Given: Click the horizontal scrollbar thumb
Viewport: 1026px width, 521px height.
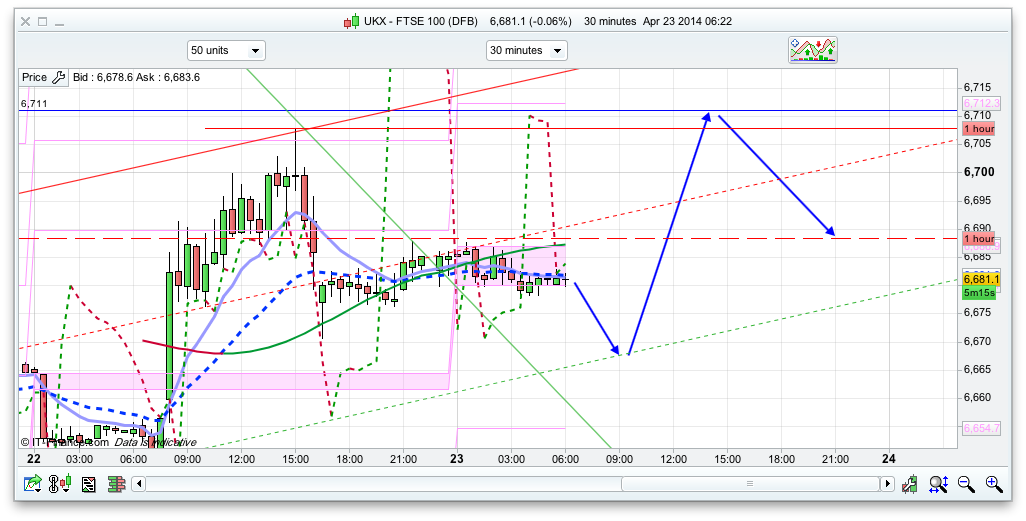Looking at the screenshot, I should [750, 484].
